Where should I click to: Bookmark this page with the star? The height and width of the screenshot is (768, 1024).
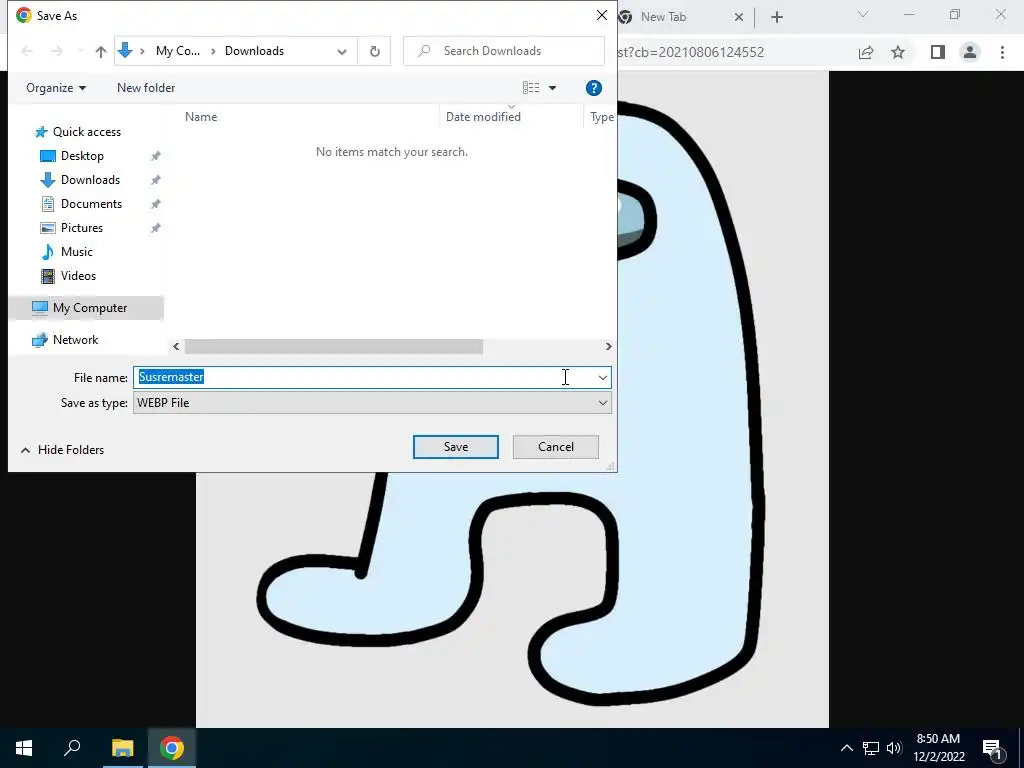898,52
